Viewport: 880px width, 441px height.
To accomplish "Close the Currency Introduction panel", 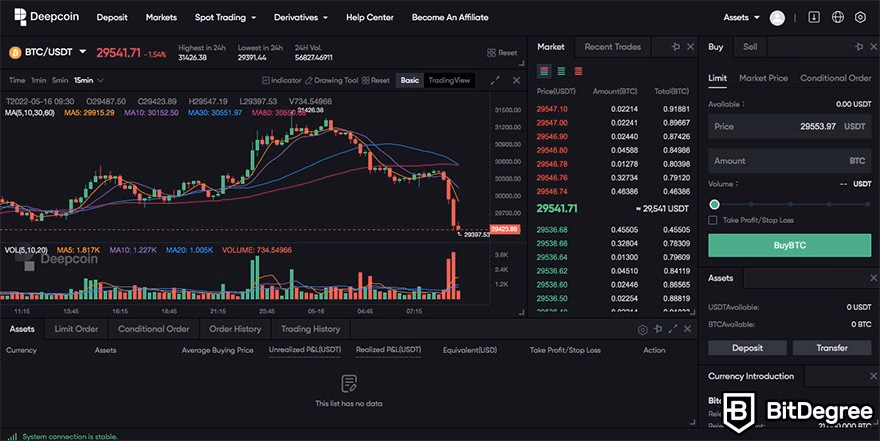I will point(874,376).
